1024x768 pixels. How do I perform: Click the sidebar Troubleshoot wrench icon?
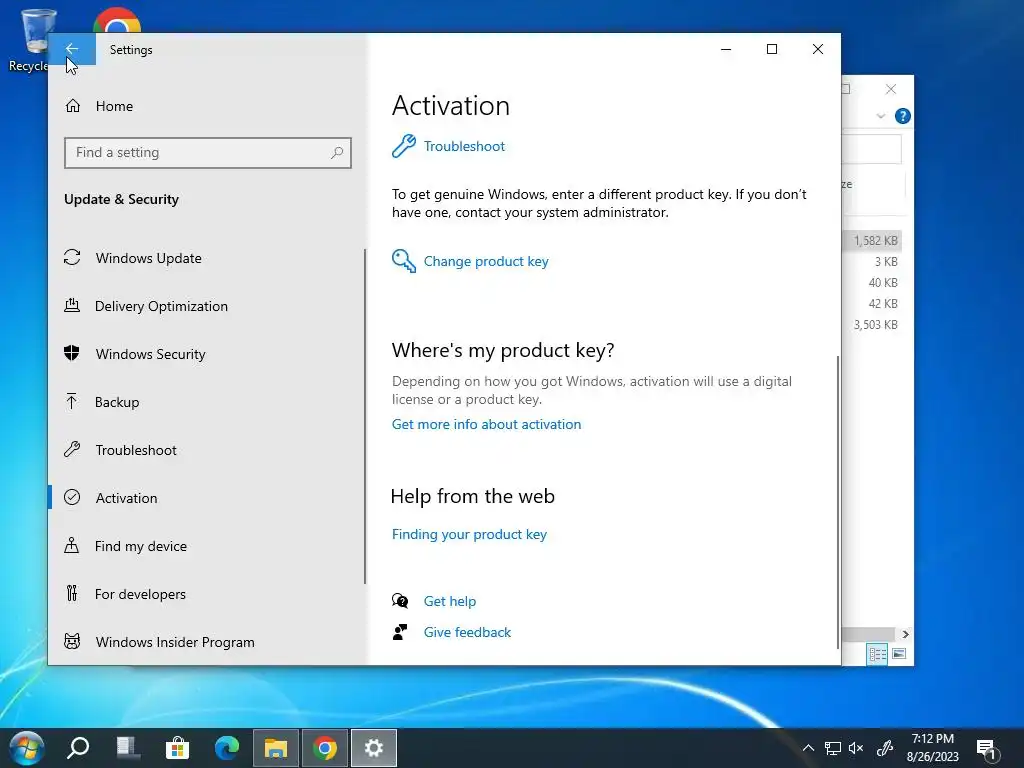coord(72,449)
